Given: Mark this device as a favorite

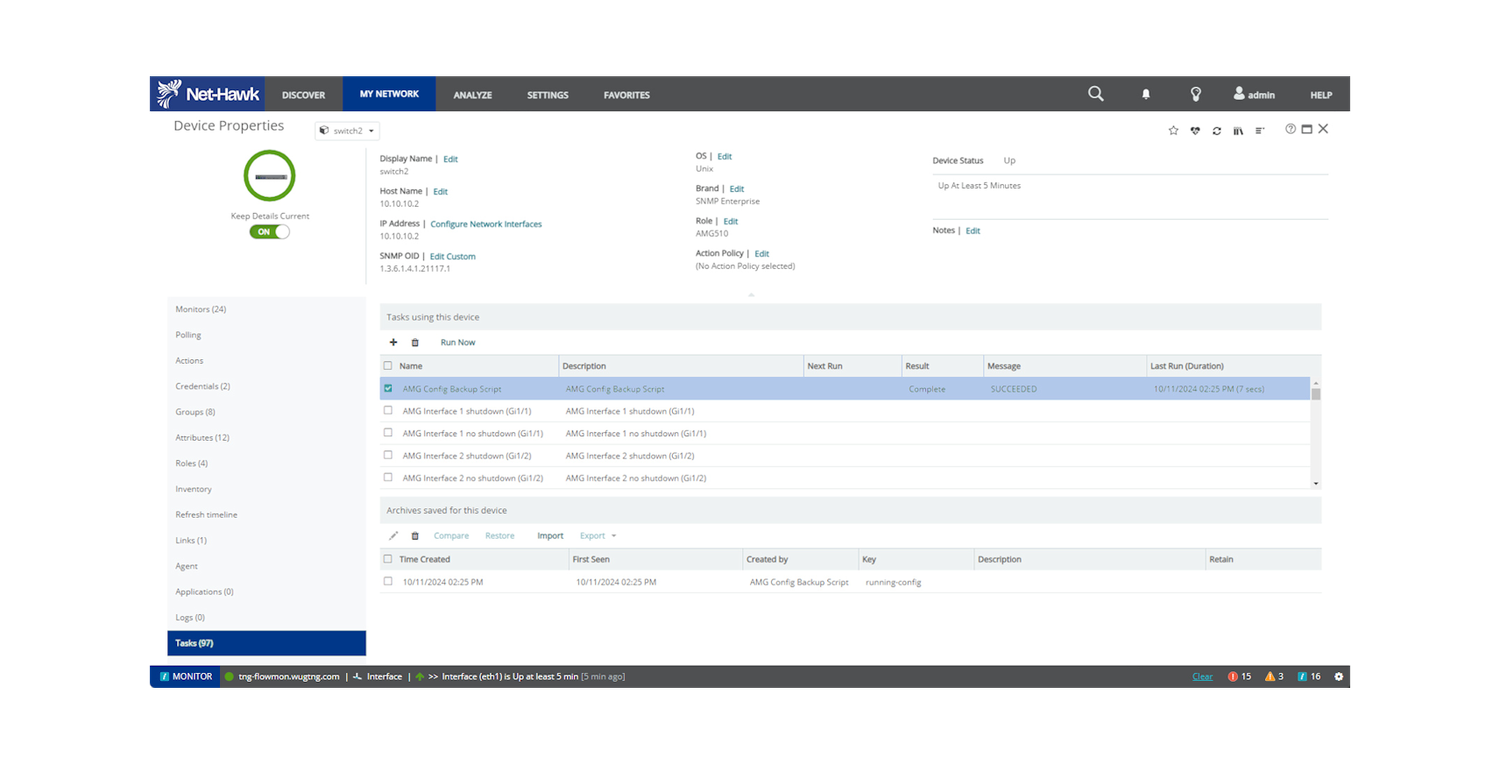Looking at the screenshot, I should 1173,130.
